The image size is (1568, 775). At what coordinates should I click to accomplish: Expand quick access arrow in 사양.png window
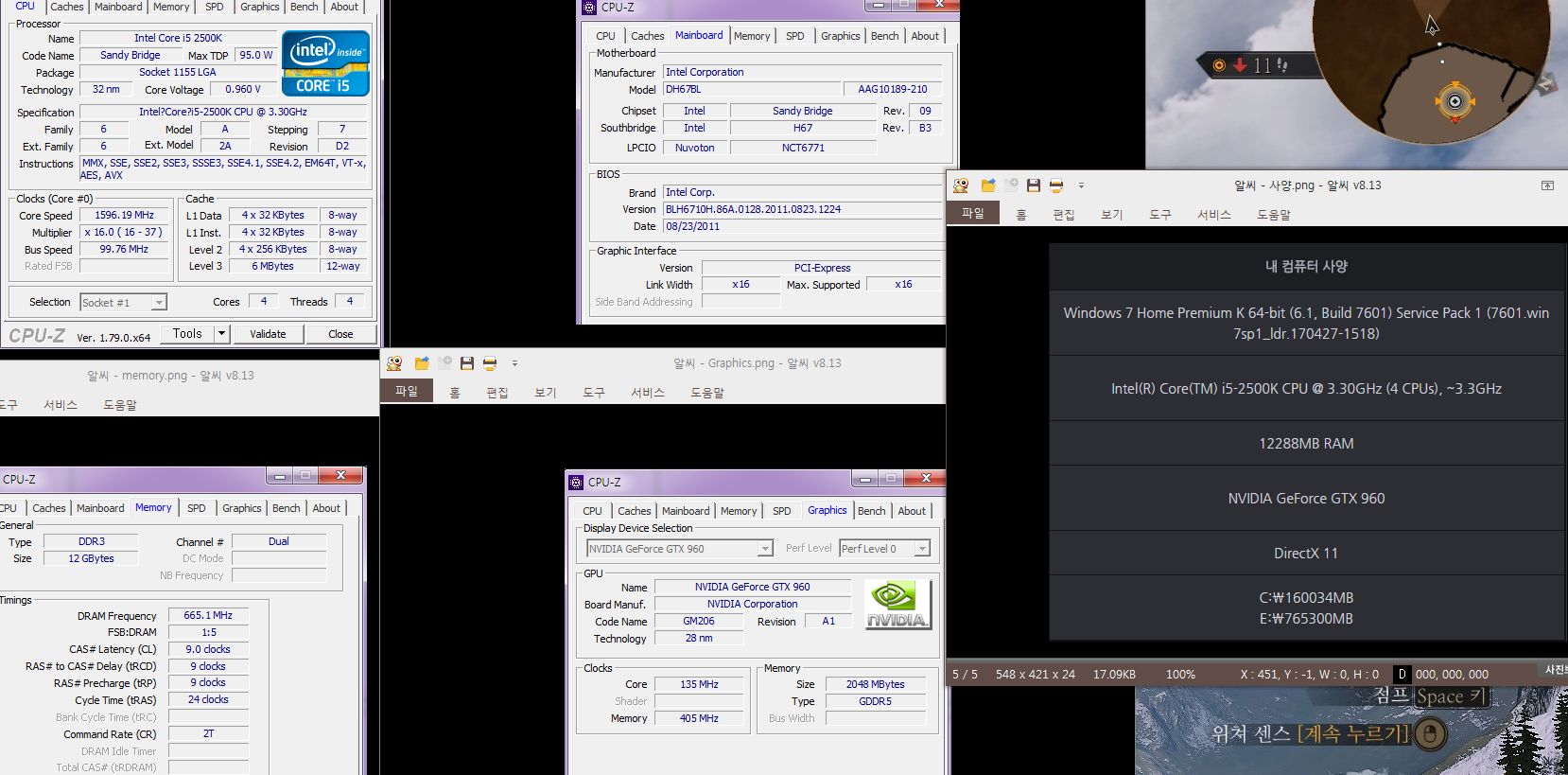pyautogui.click(x=1081, y=185)
